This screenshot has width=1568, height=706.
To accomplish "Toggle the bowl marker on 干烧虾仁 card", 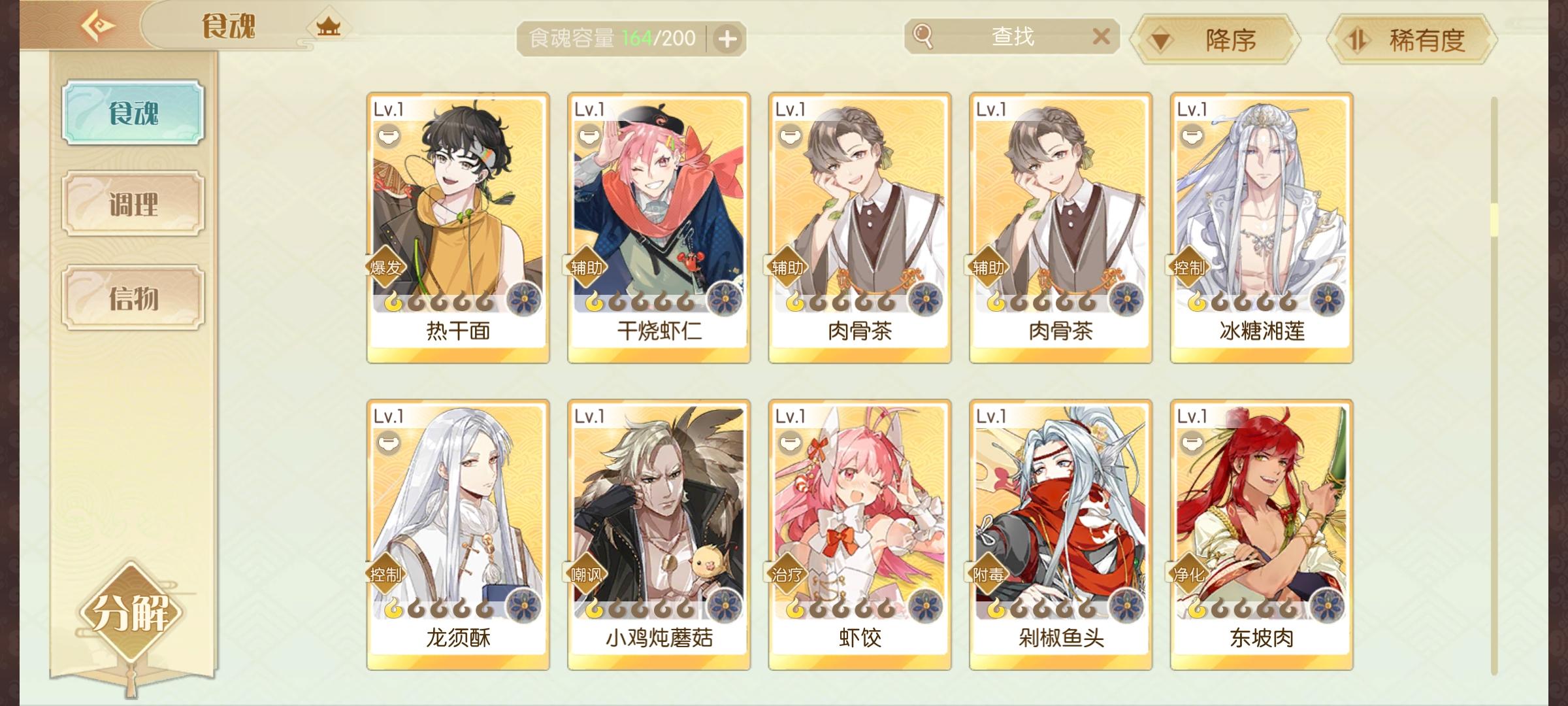I will 589,136.
